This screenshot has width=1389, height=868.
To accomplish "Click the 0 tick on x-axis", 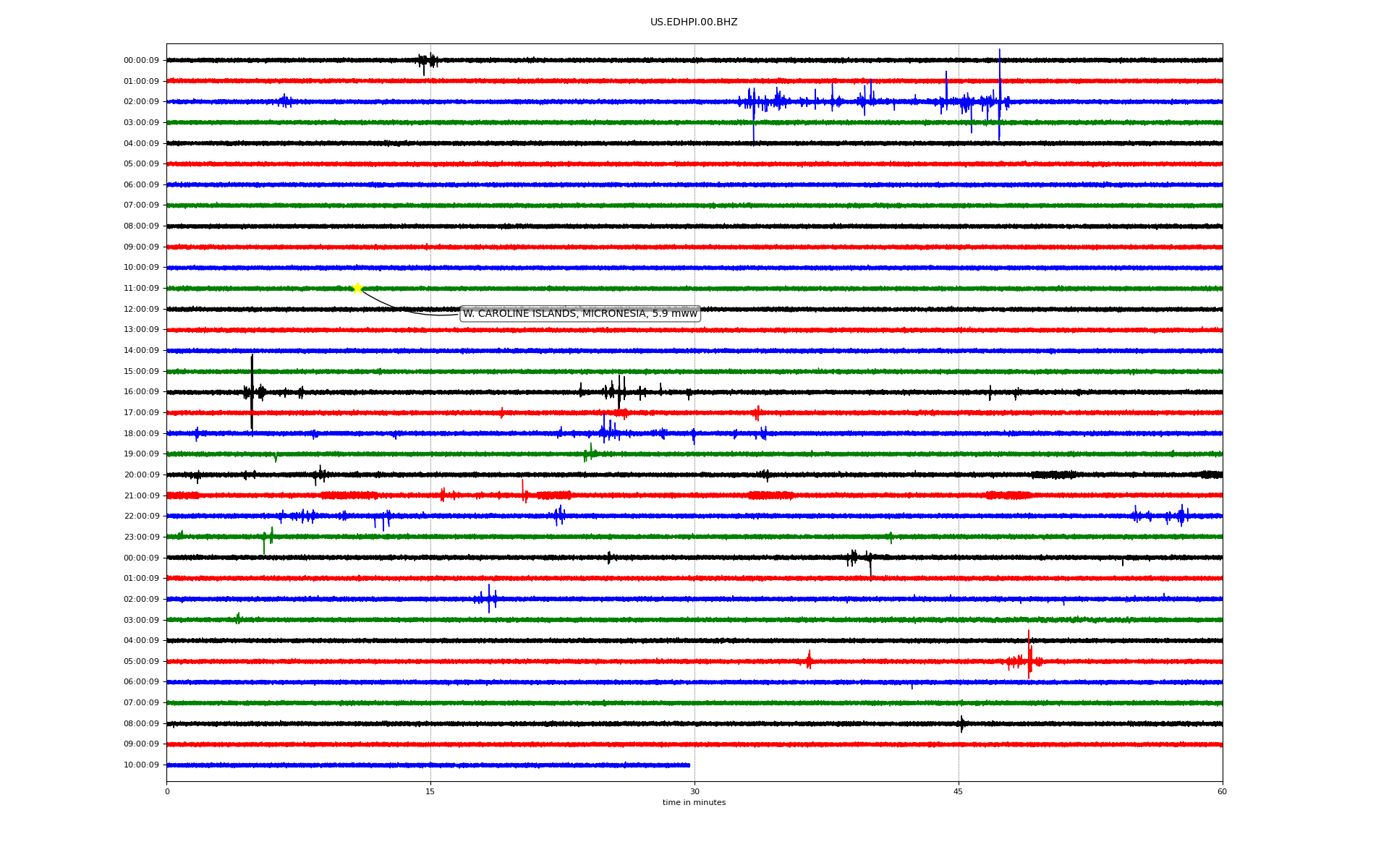I will (167, 791).
